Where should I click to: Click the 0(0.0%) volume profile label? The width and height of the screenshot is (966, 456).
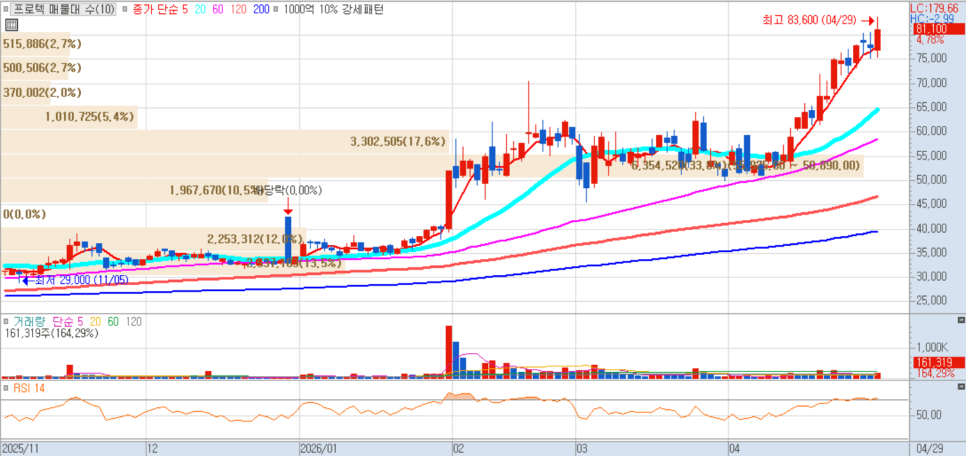pyautogui.click(x=25, y=214)
